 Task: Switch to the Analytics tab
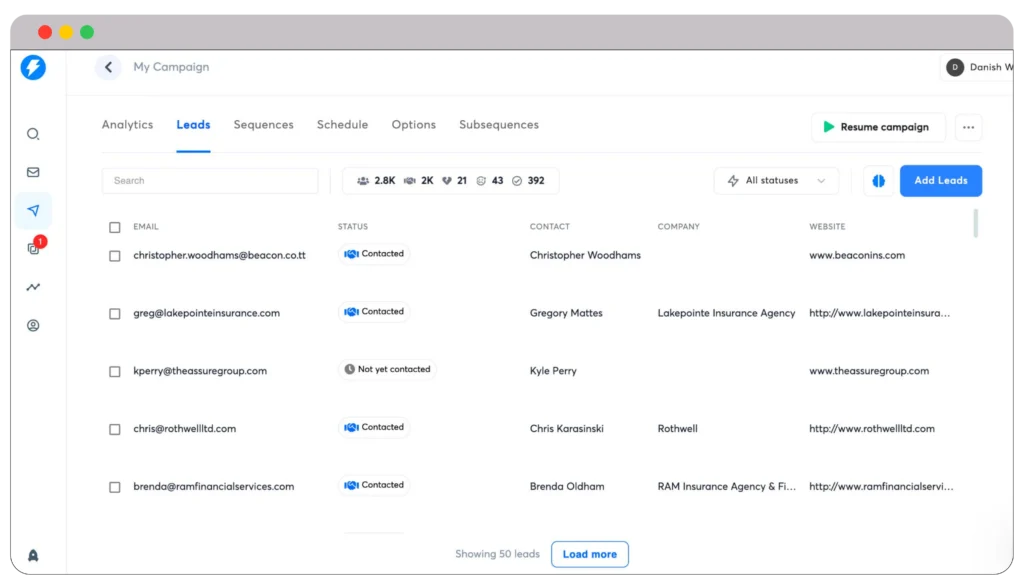click(127, 125)
